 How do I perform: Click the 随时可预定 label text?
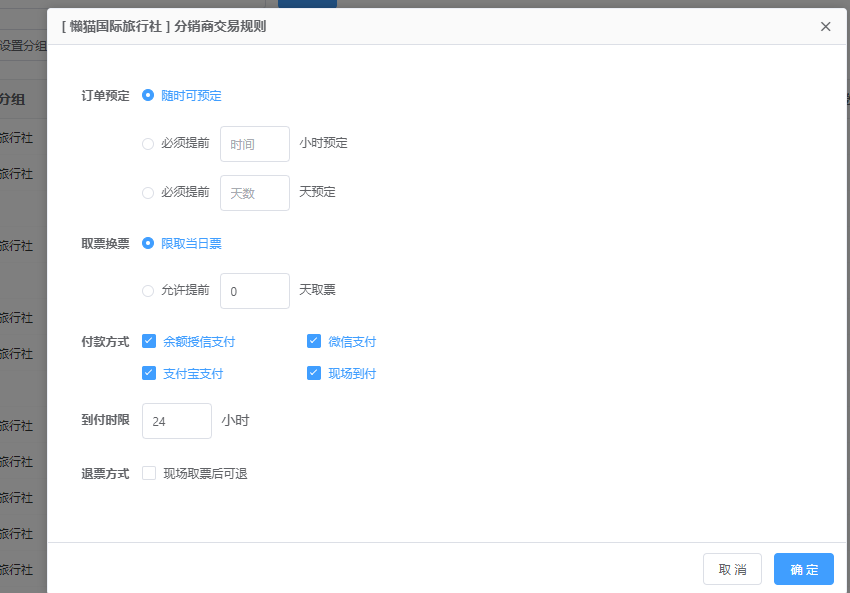point(191,96)
